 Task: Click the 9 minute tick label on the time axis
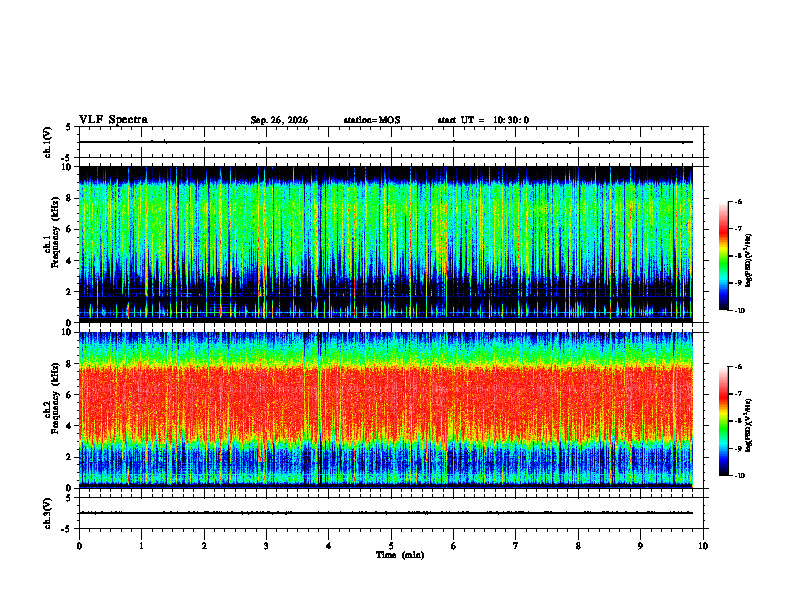pyautogui.click(x=640, y=546)
